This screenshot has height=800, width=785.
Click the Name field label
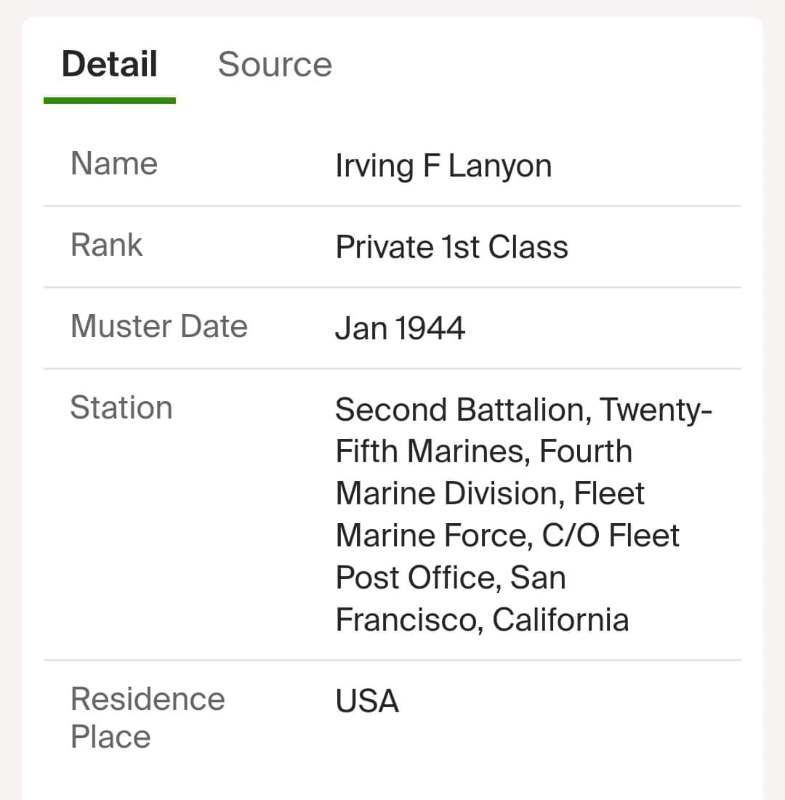(x=112, y=163)
